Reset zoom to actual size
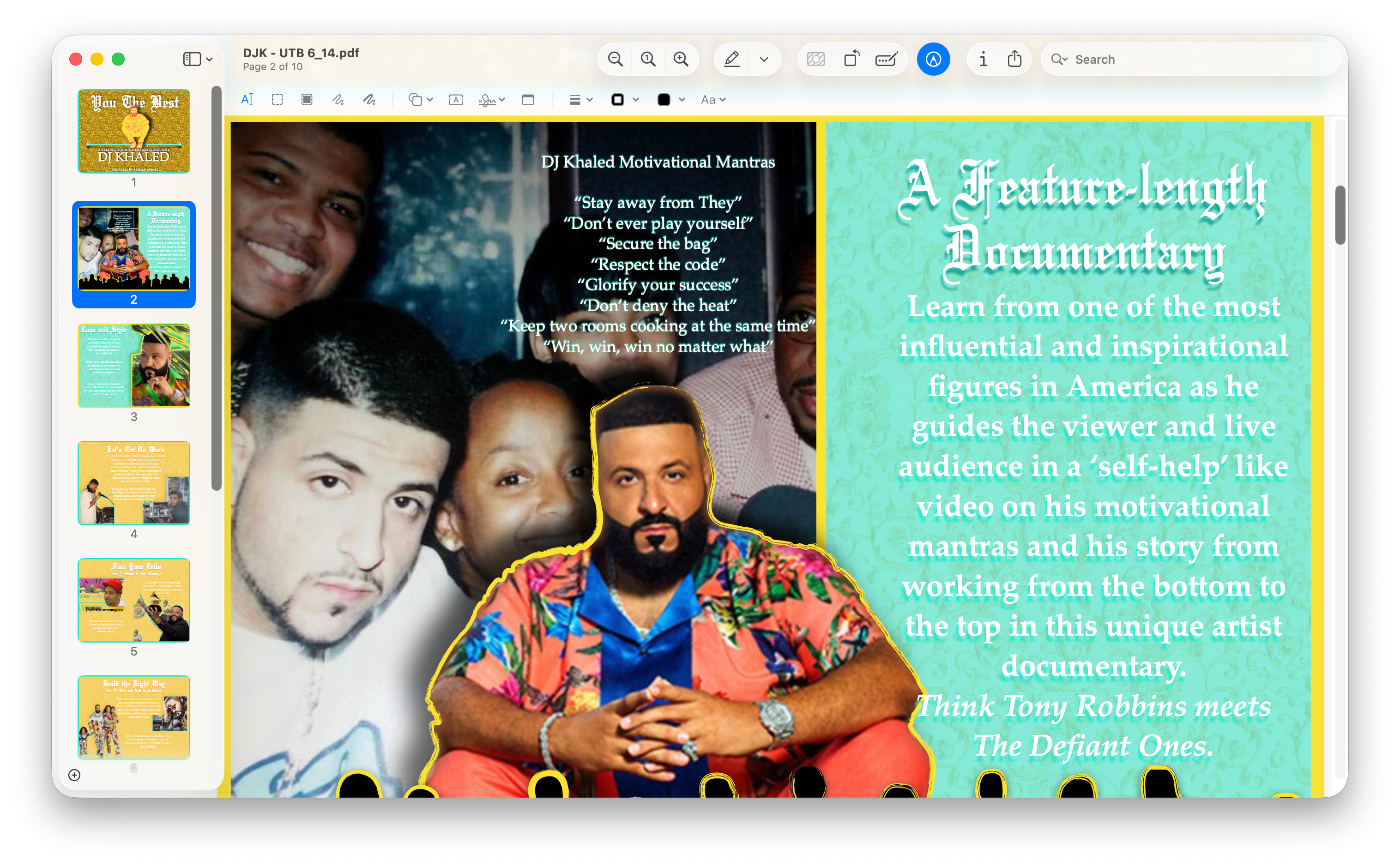The image size is (1400, 866). 648,59
